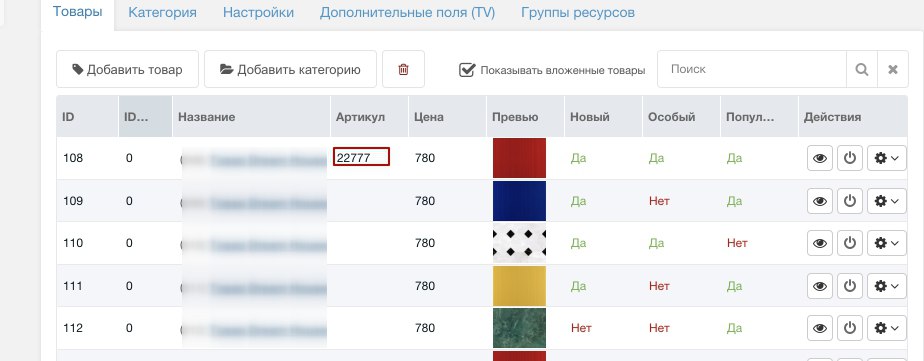This screenshot has width=924, height=361.
Task: Open gear actions menu for product 109
Action: [x=887, y=201]
